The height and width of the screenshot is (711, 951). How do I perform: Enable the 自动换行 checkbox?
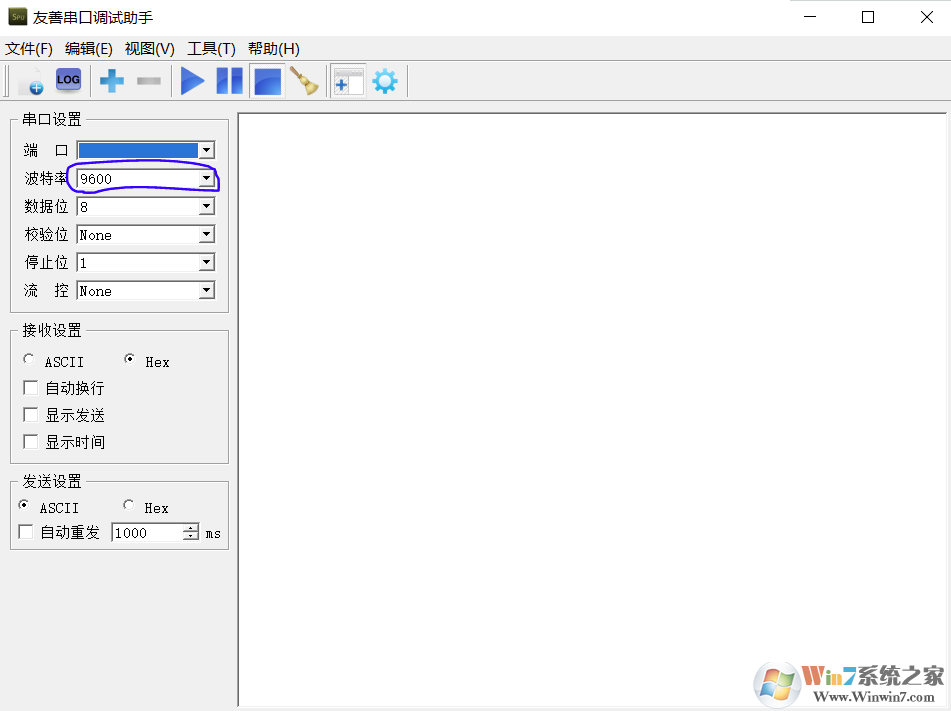(31, 388)
